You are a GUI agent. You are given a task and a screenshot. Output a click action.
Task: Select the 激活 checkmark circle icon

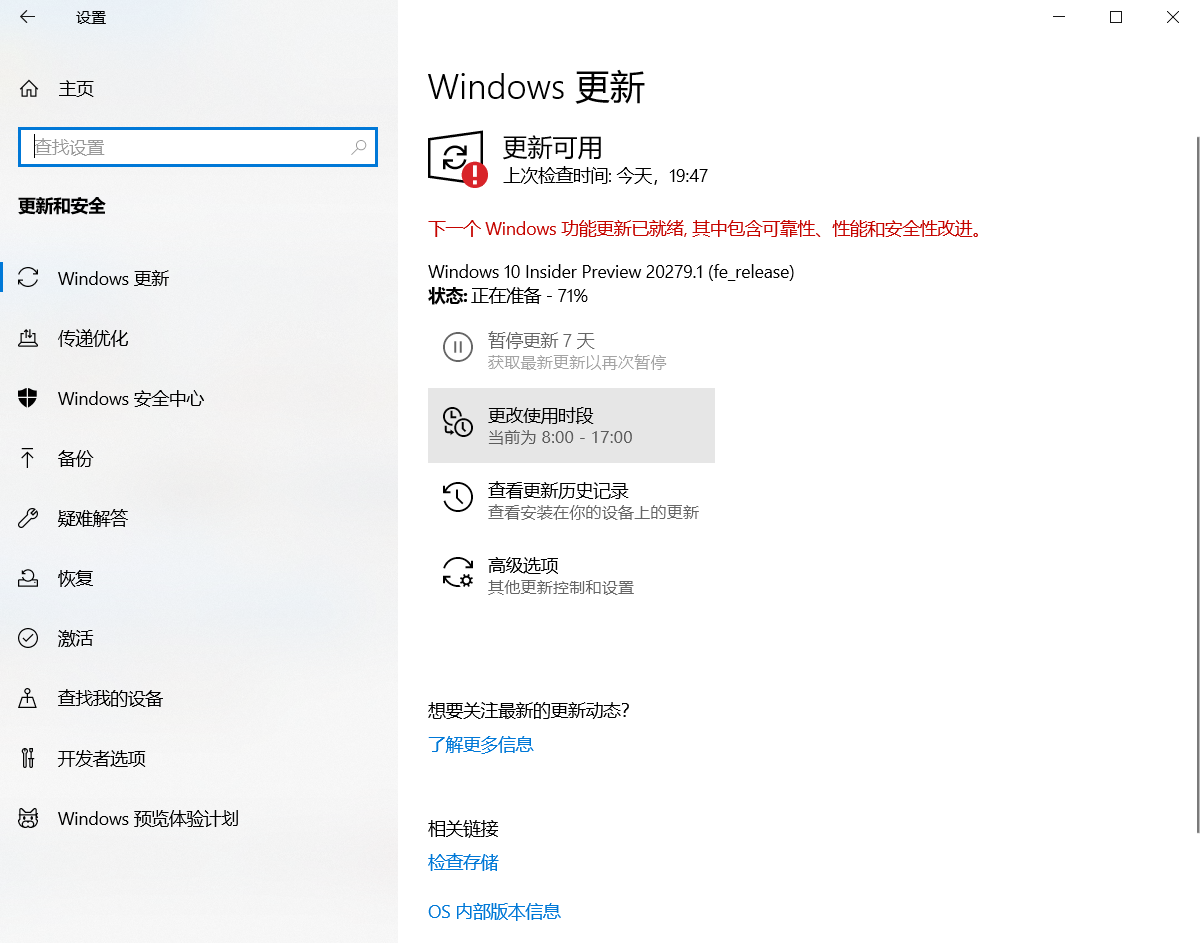pyautogui.click(x=28, y=638)
